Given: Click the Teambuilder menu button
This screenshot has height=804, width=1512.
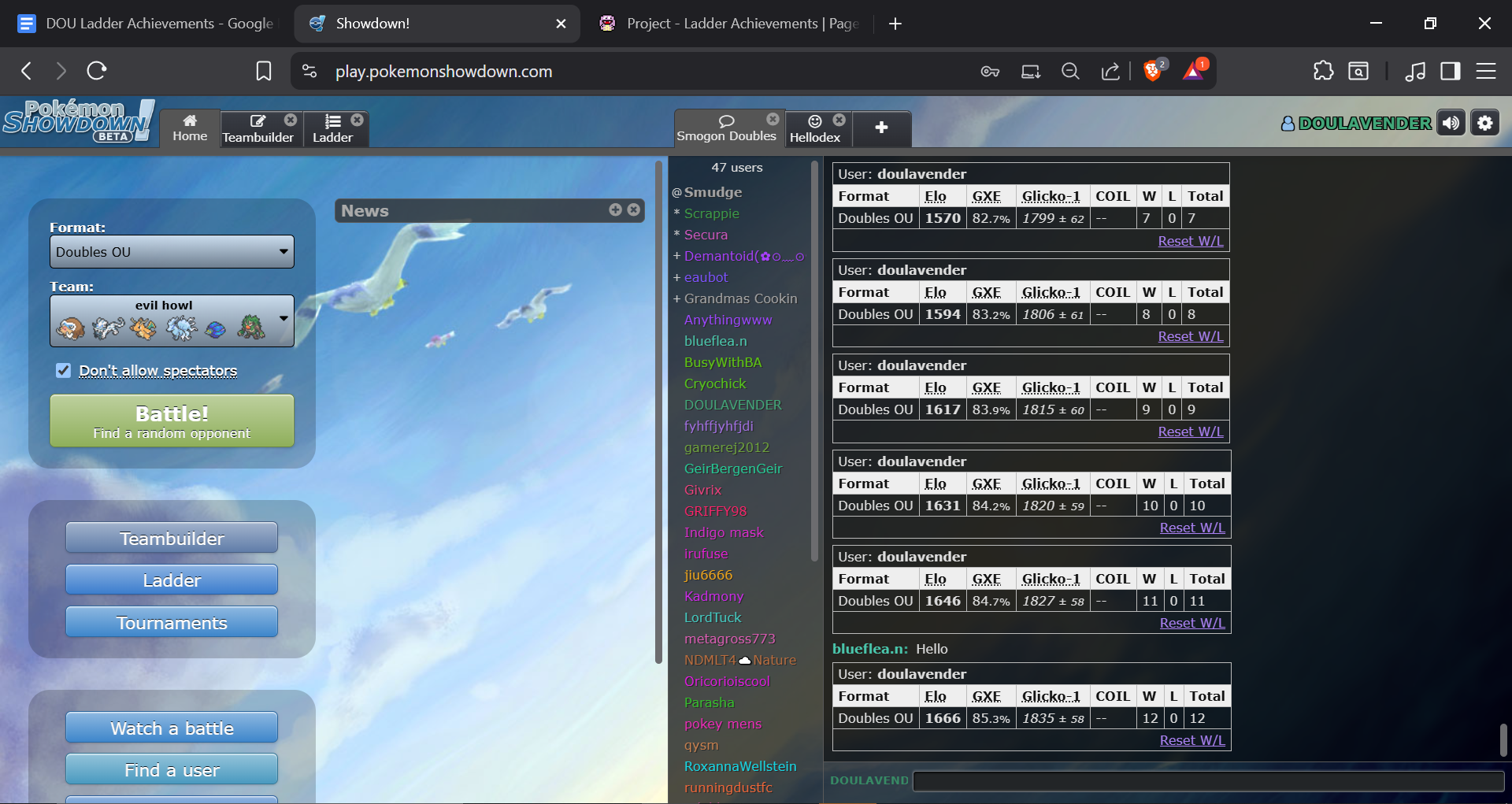Looking at the screenshot, I should click(x=172, y=538).
